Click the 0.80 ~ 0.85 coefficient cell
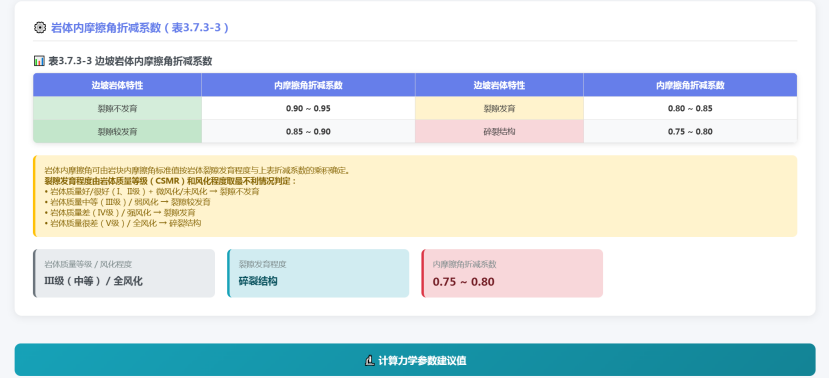Screen dimensions: 830x378 tap(690, 109)
